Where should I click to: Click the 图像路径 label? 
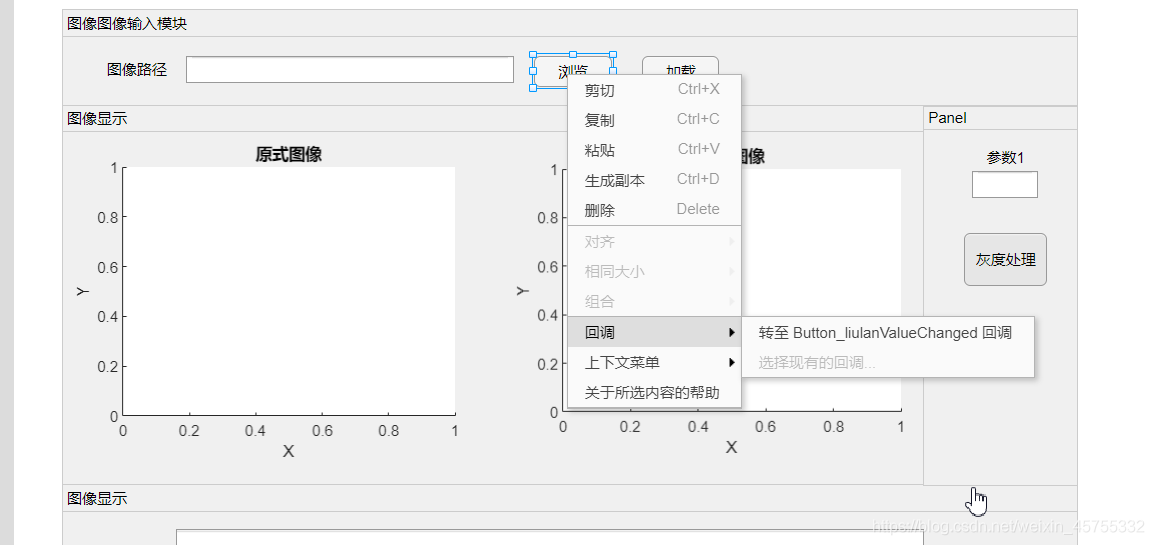point(137,70)
